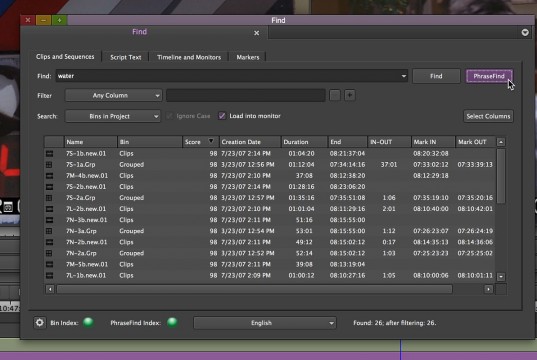
Task: Switch to the Markers tab
Action: point(248,57)
